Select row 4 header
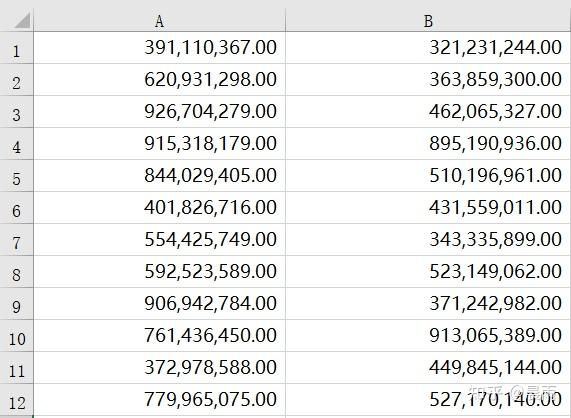Viewport: 571px width, 418px height. [16, 144]
